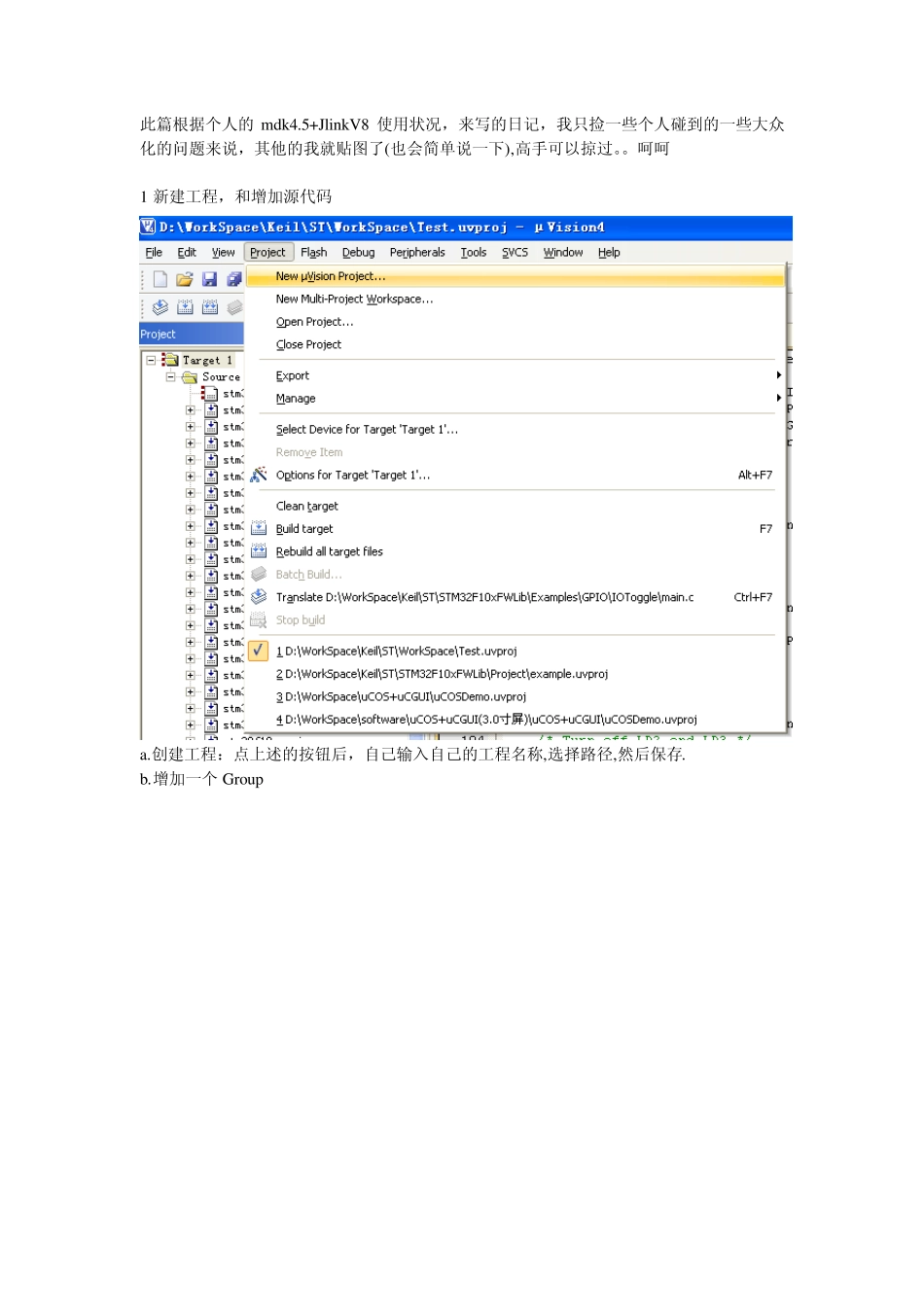
Task: Click the greyed Batch Build toolbar icon
Action: pyautogui.click(x=234, y=307)
